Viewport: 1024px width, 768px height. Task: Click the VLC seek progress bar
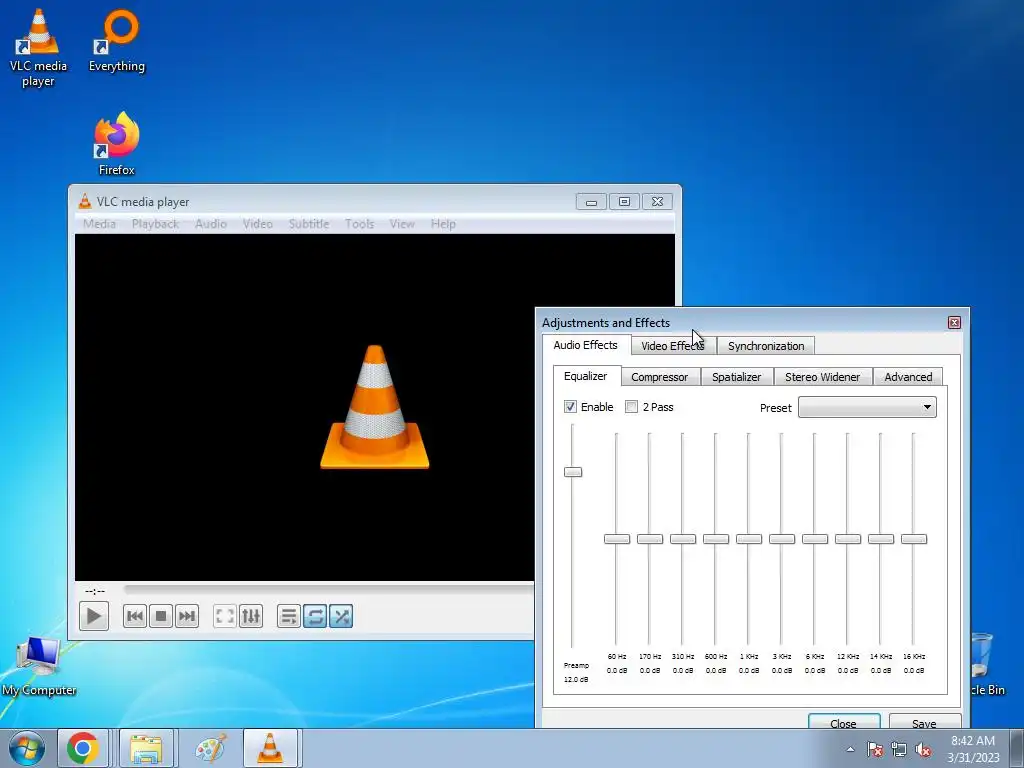coord(328,590)
